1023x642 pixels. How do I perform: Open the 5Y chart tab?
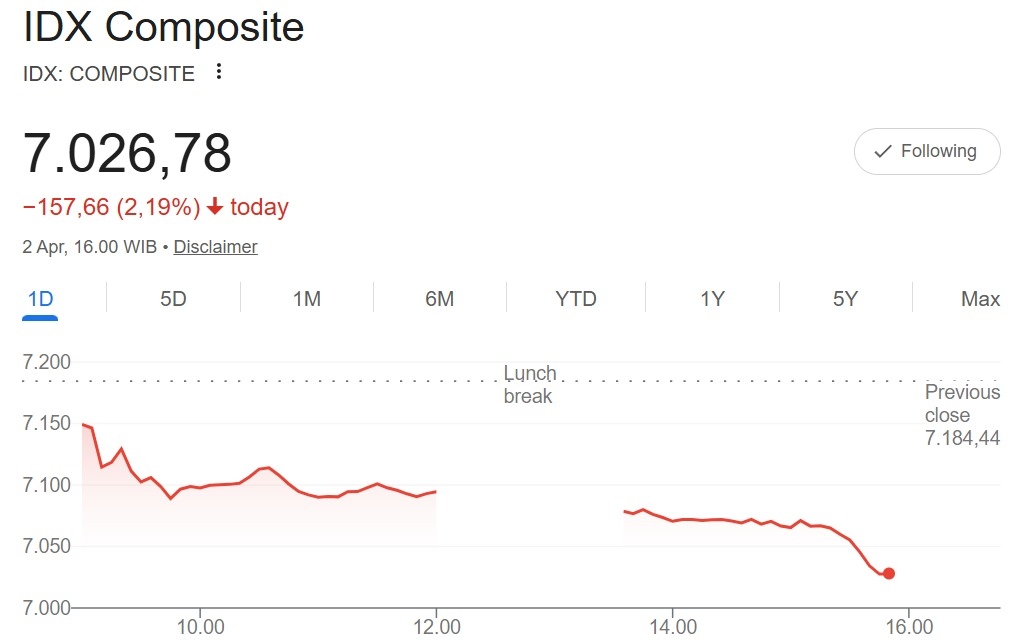(x=845, y=298)
